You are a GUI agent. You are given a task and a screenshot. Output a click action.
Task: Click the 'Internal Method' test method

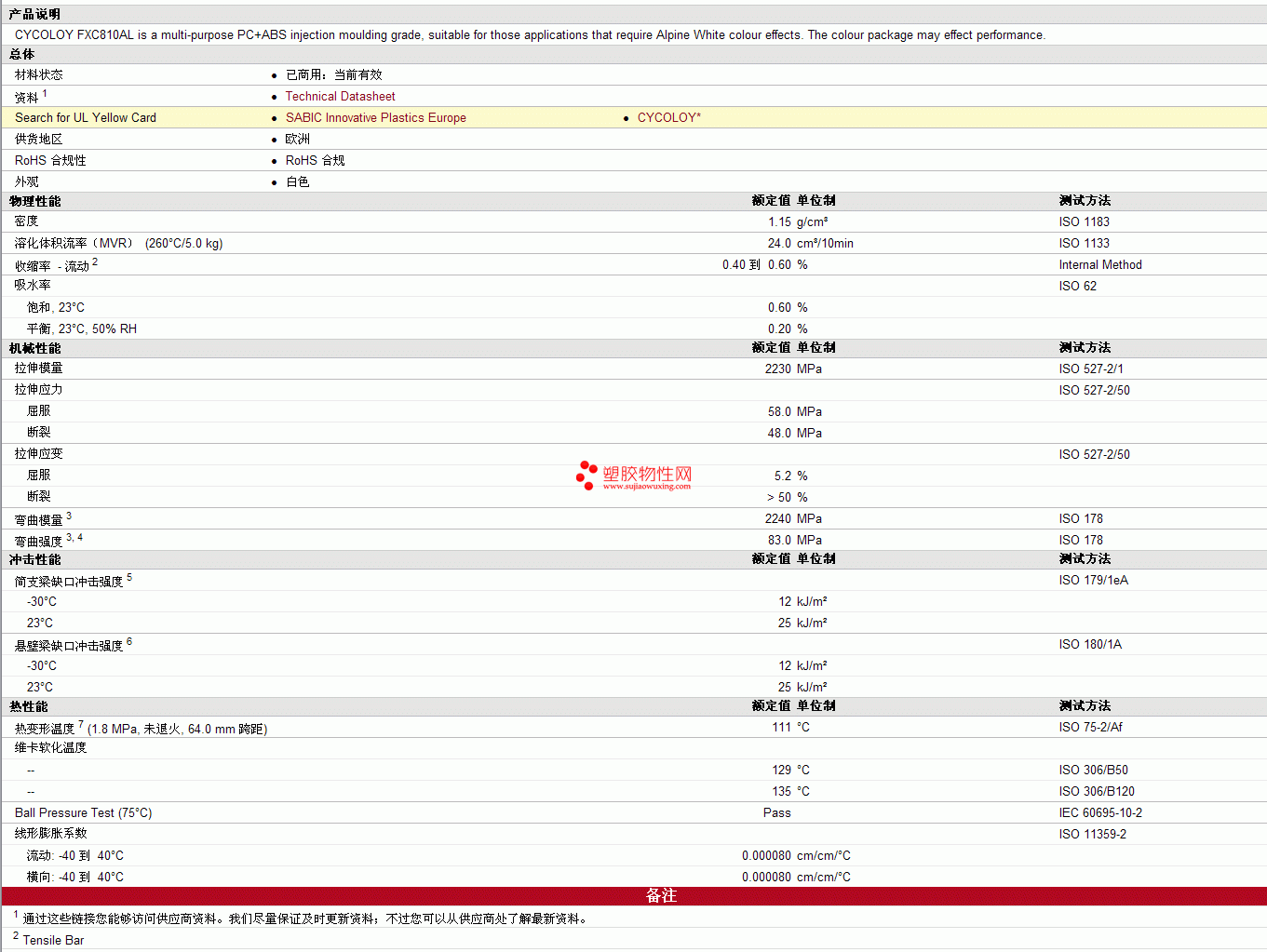(1100, 265)
